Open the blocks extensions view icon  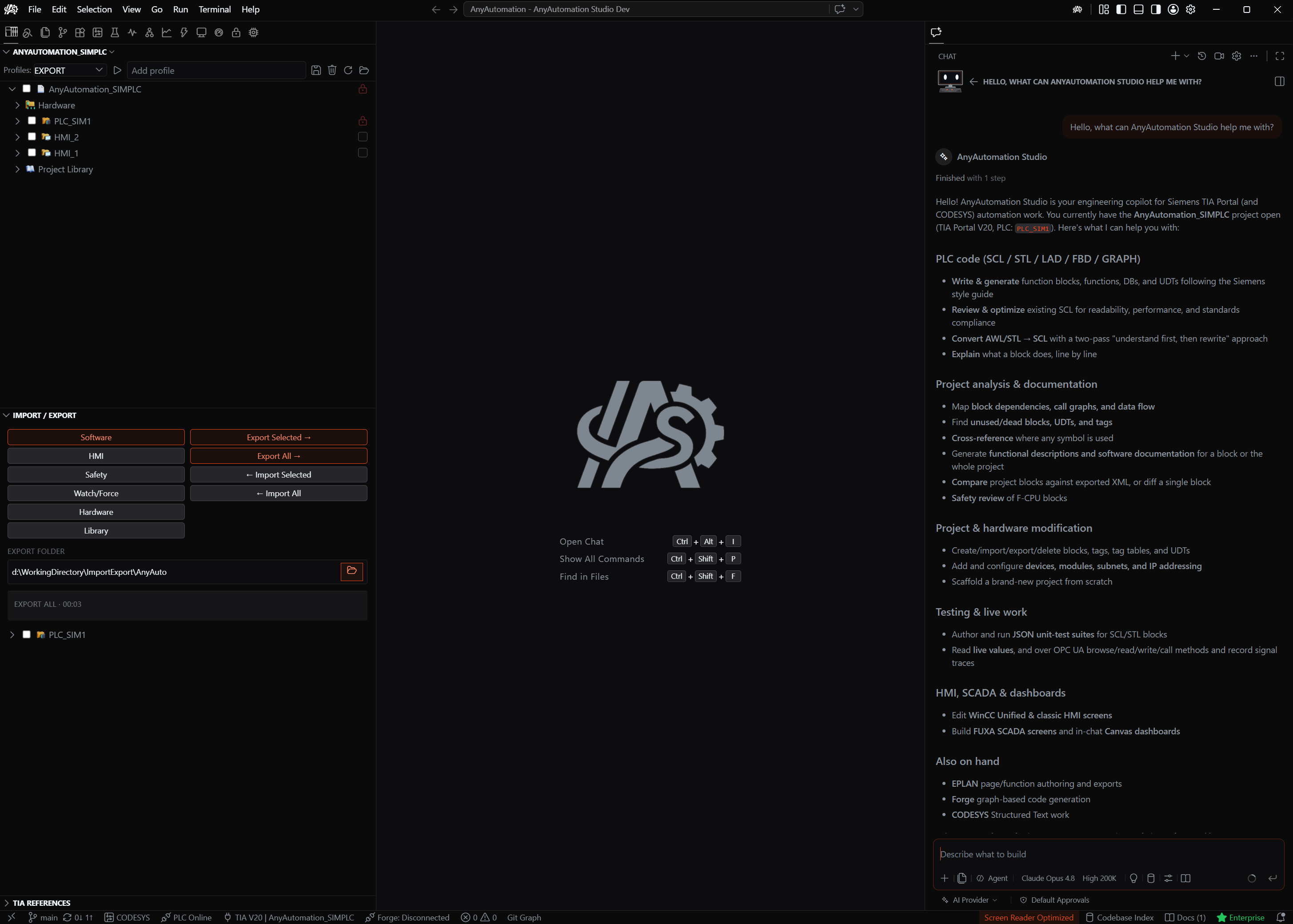pos(80,32)
